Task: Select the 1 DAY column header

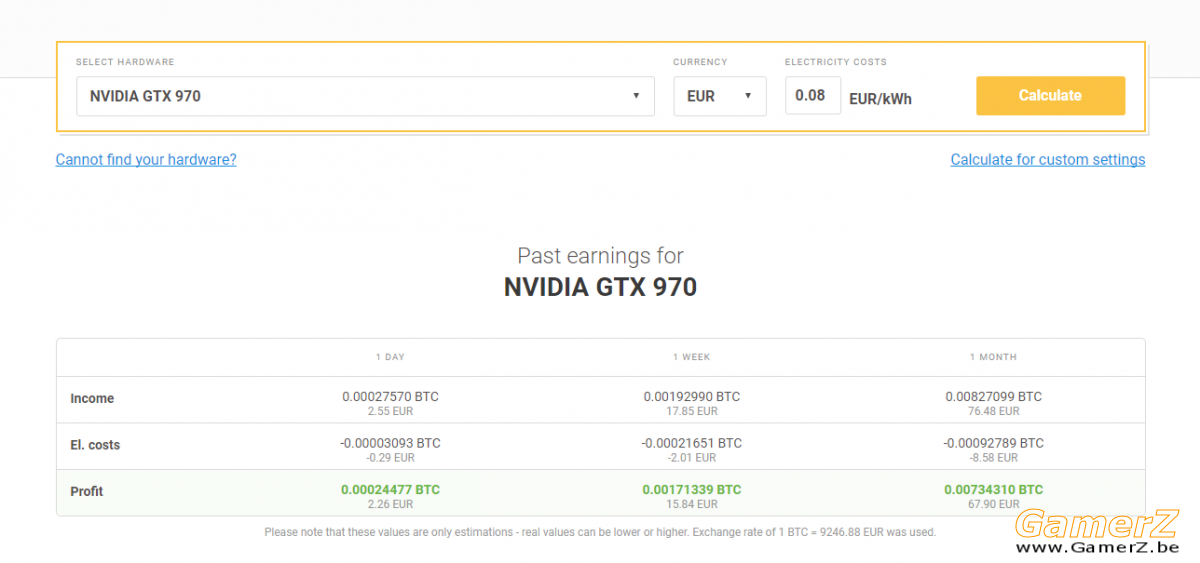Action: click(390, 357)
